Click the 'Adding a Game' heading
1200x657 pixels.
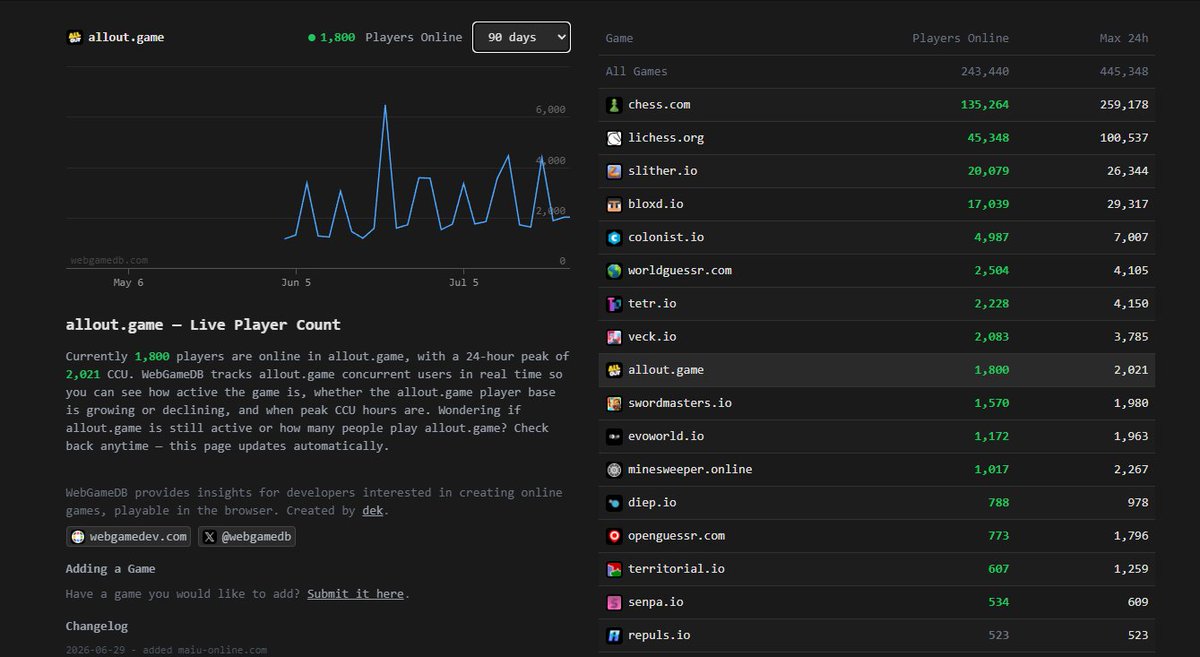pyautogui.click(x=111, y=569)
